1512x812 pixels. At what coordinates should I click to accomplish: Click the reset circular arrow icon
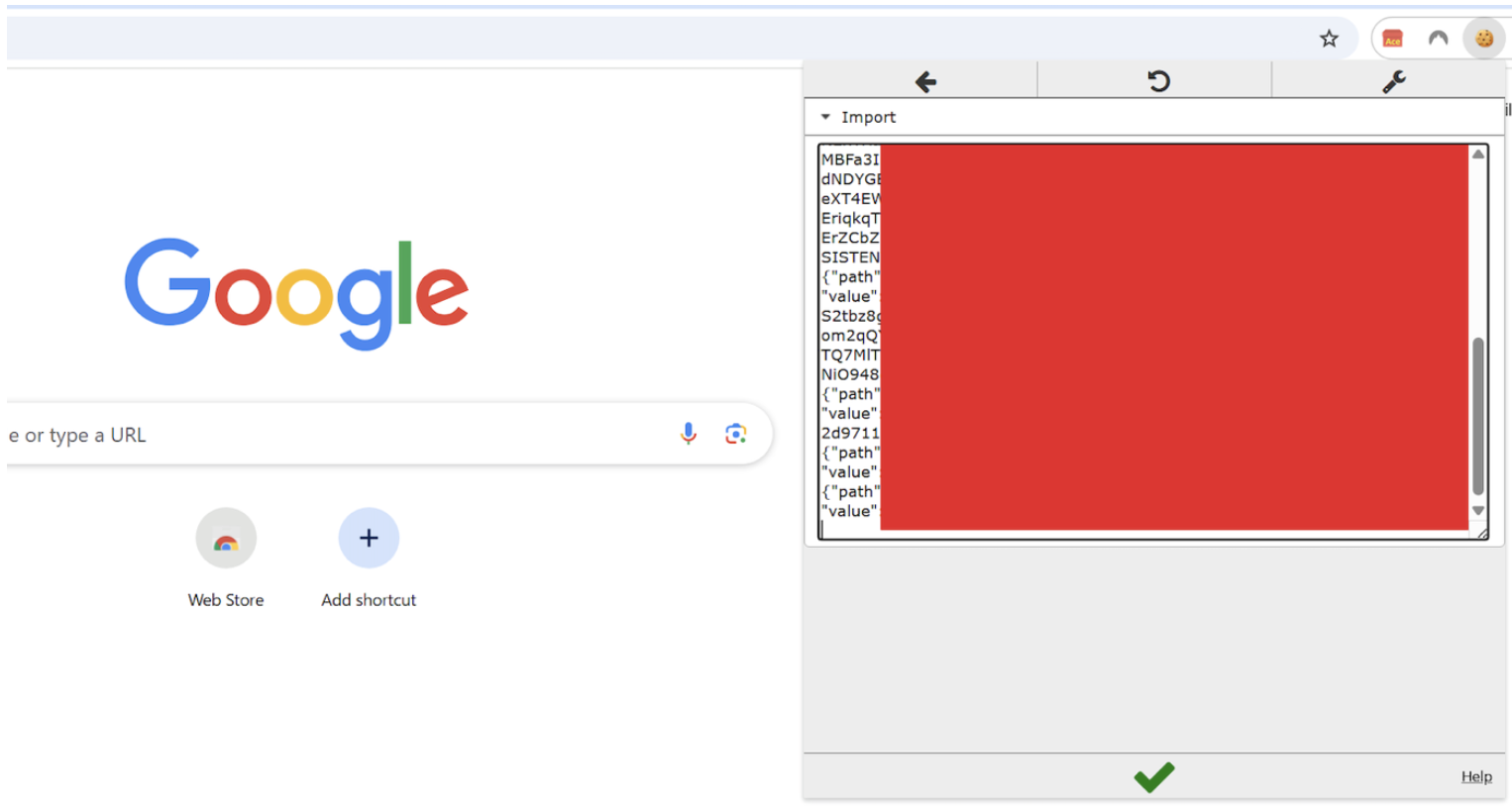pos(1157,81)
